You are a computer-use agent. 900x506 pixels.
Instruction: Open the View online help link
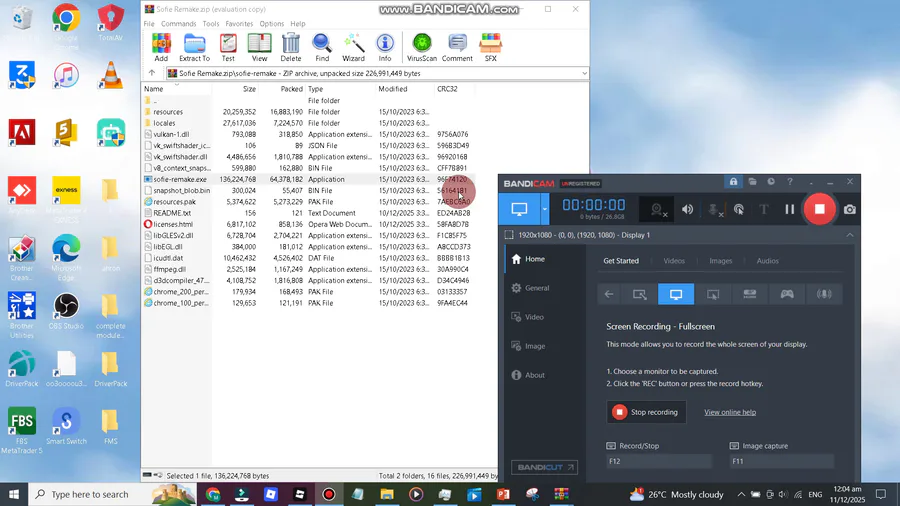coord(730,412)
